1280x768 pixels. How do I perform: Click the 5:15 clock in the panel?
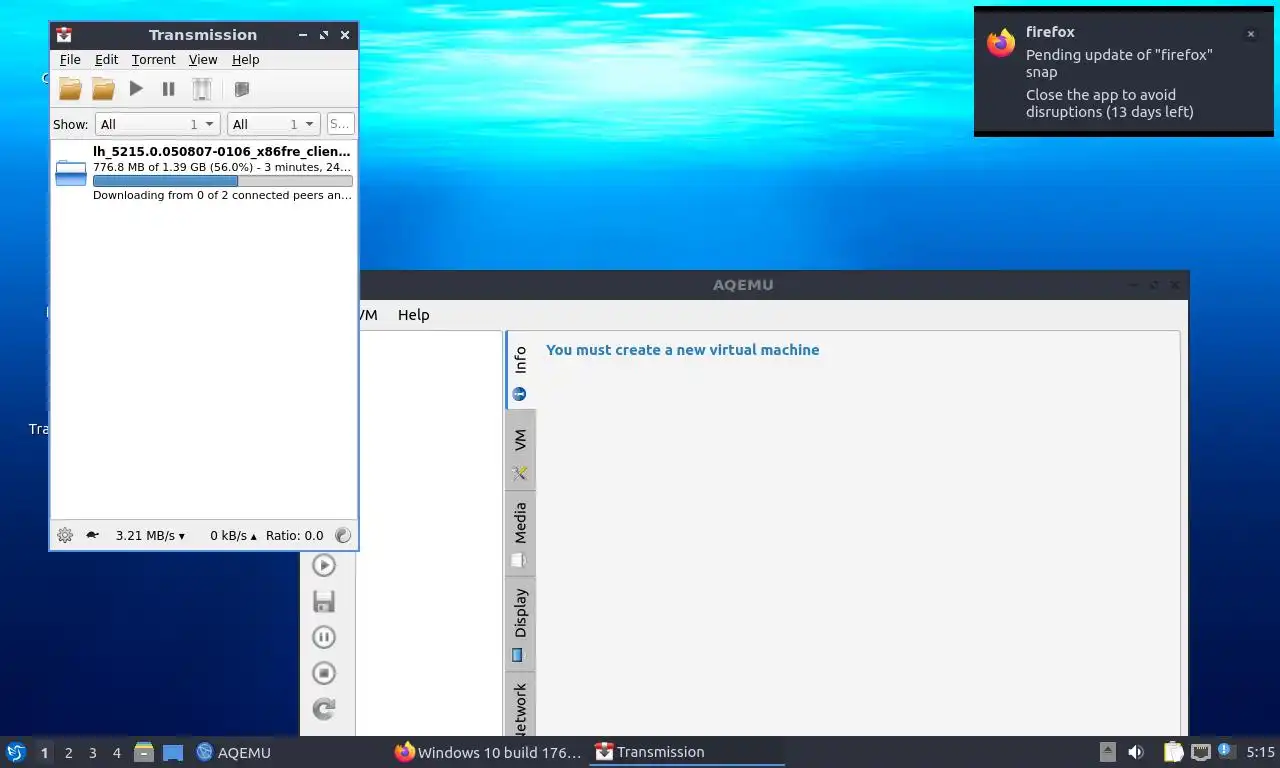click(1260, 752)
